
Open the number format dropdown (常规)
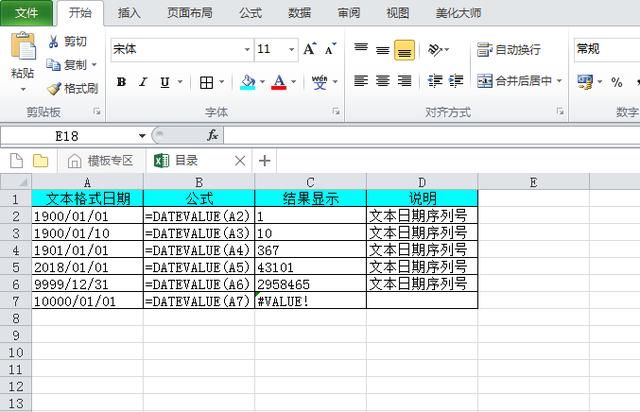[x=607, y=49]
